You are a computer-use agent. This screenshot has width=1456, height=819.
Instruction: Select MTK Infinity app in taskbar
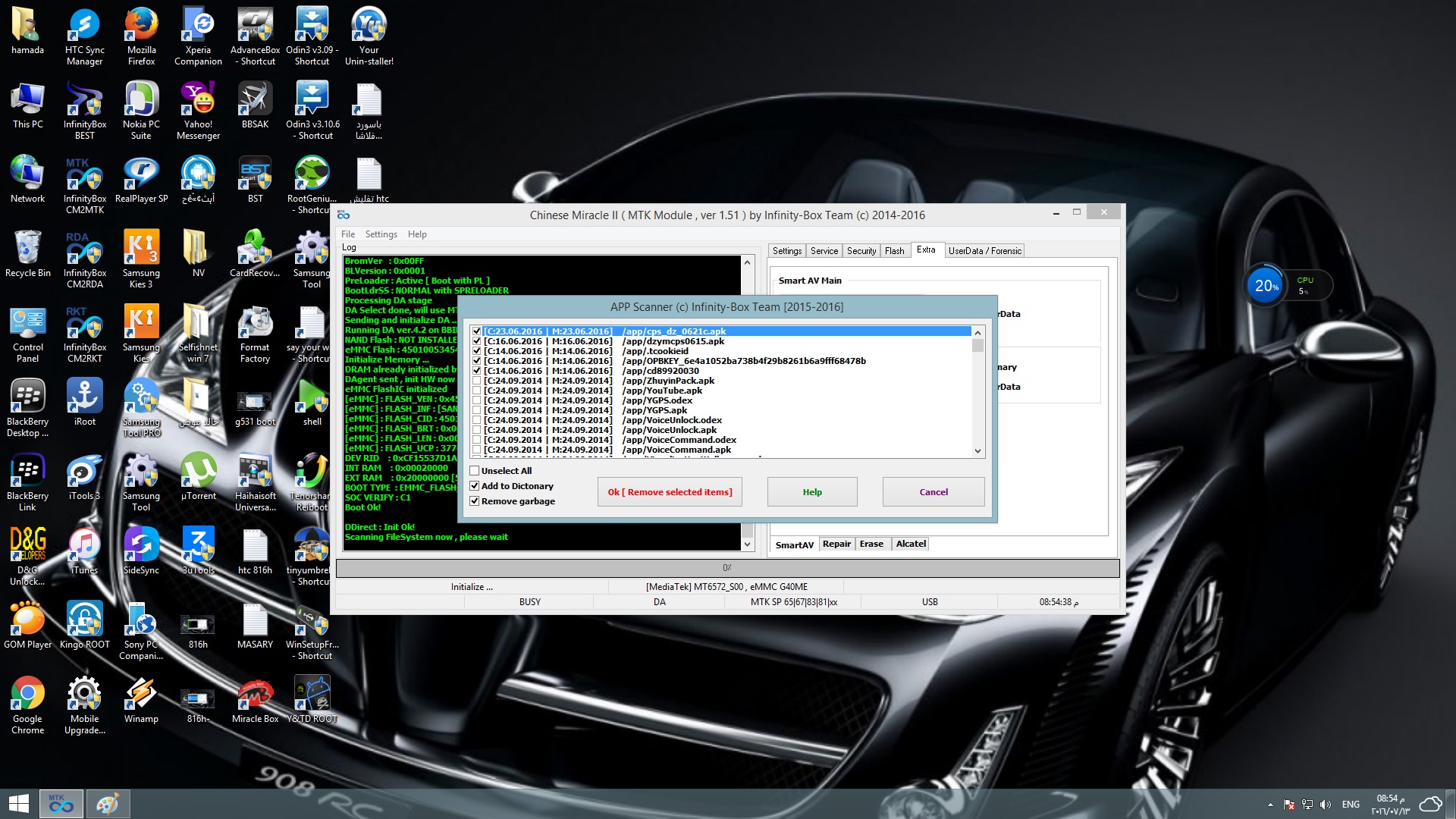[61, 804]
